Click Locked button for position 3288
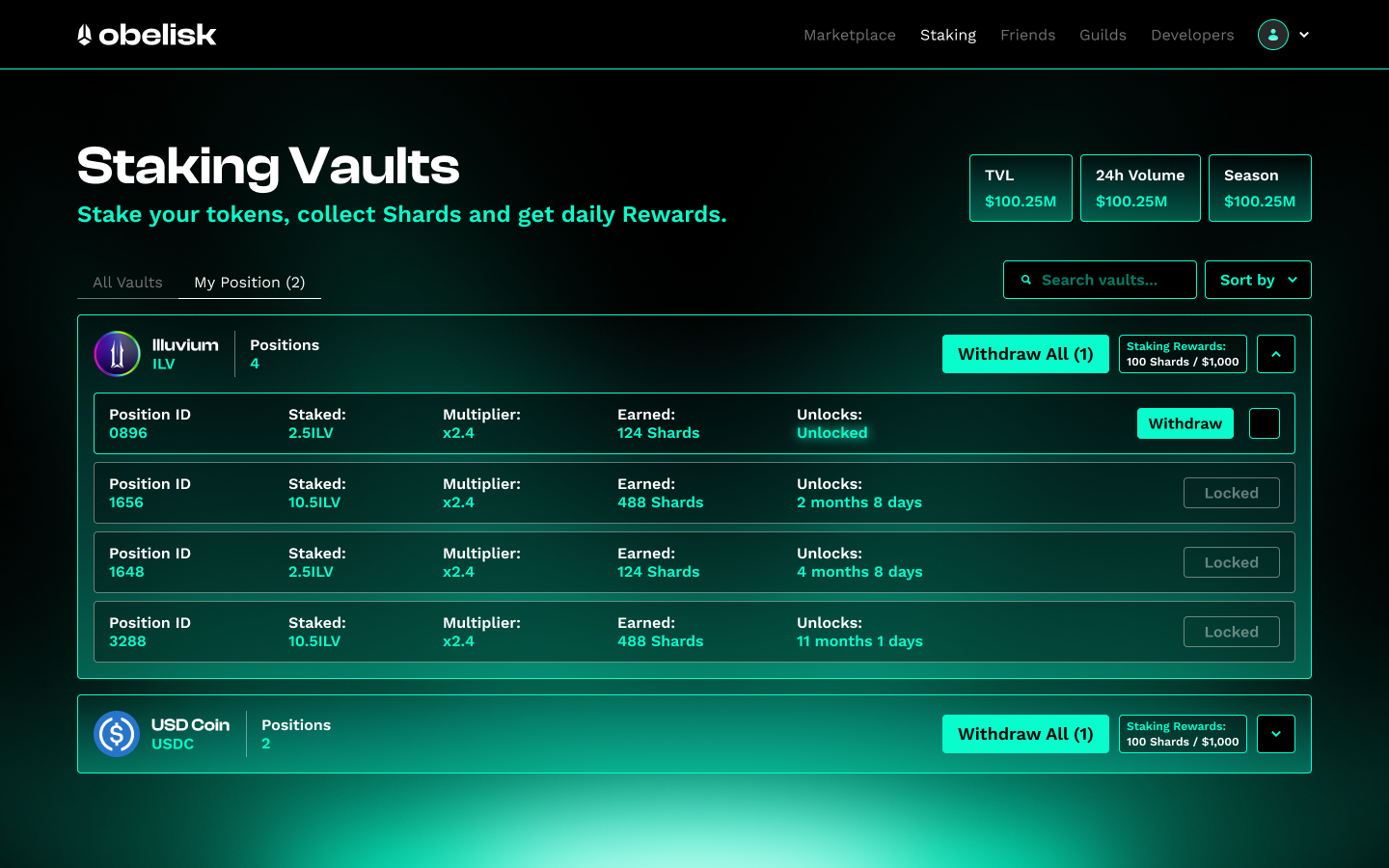Image resolution: width=1389 pixels, height=868 pixels. [1232, 632]
